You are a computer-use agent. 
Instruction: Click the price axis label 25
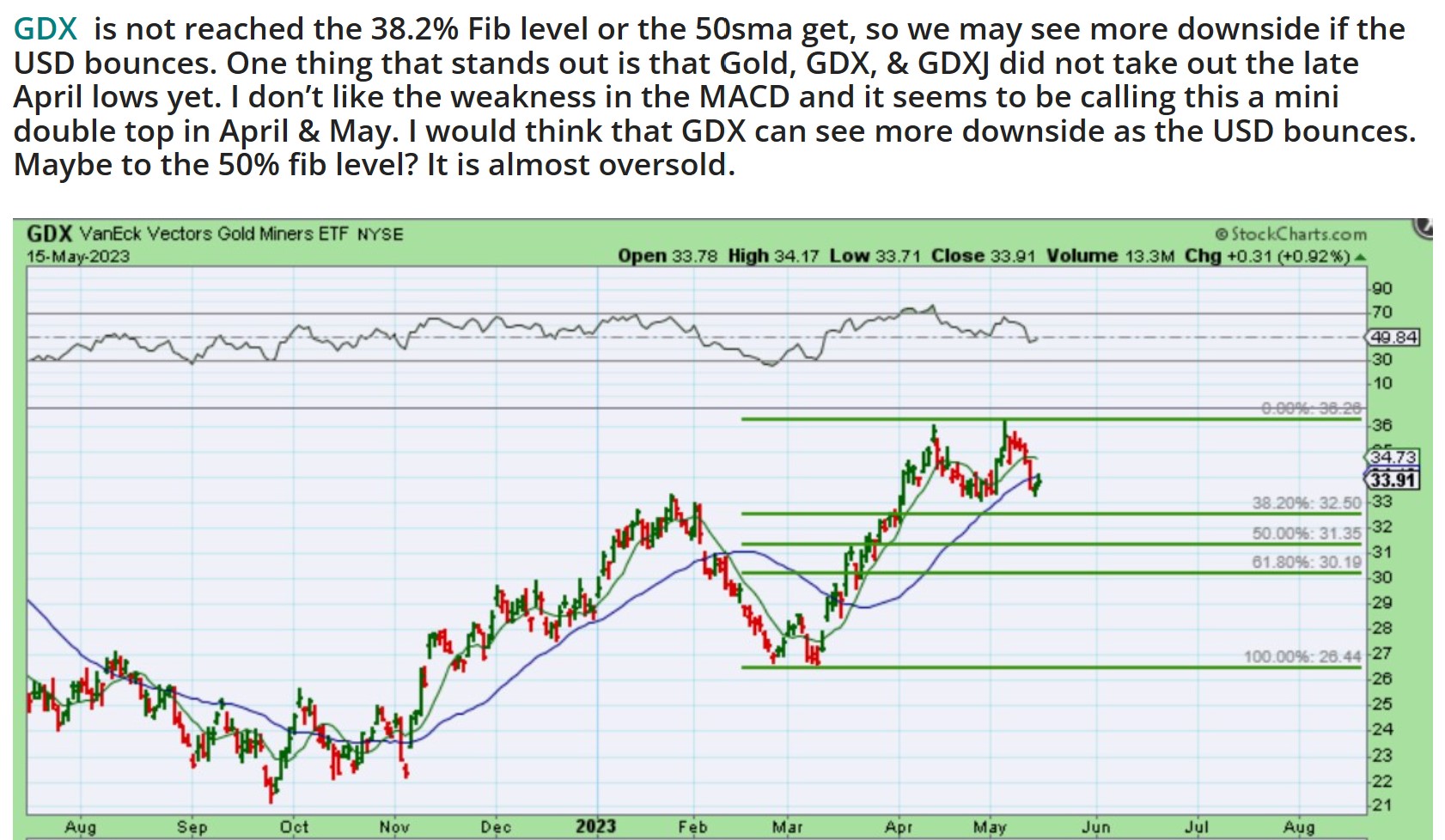click(1382, 704)
